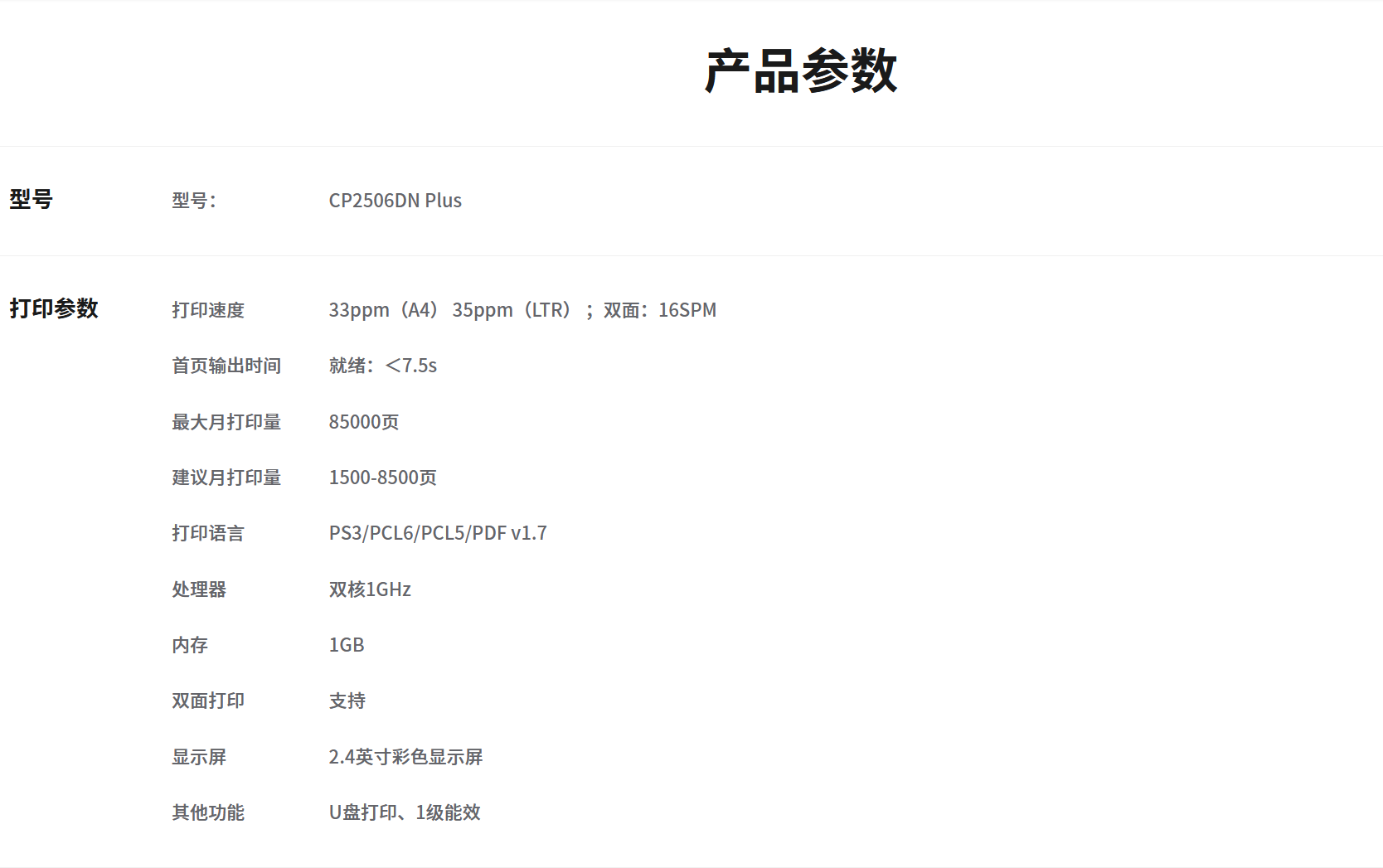Click the CP2506DN Plus model value
This screenshot has height=868, width=1383.
tap(395, 201)
